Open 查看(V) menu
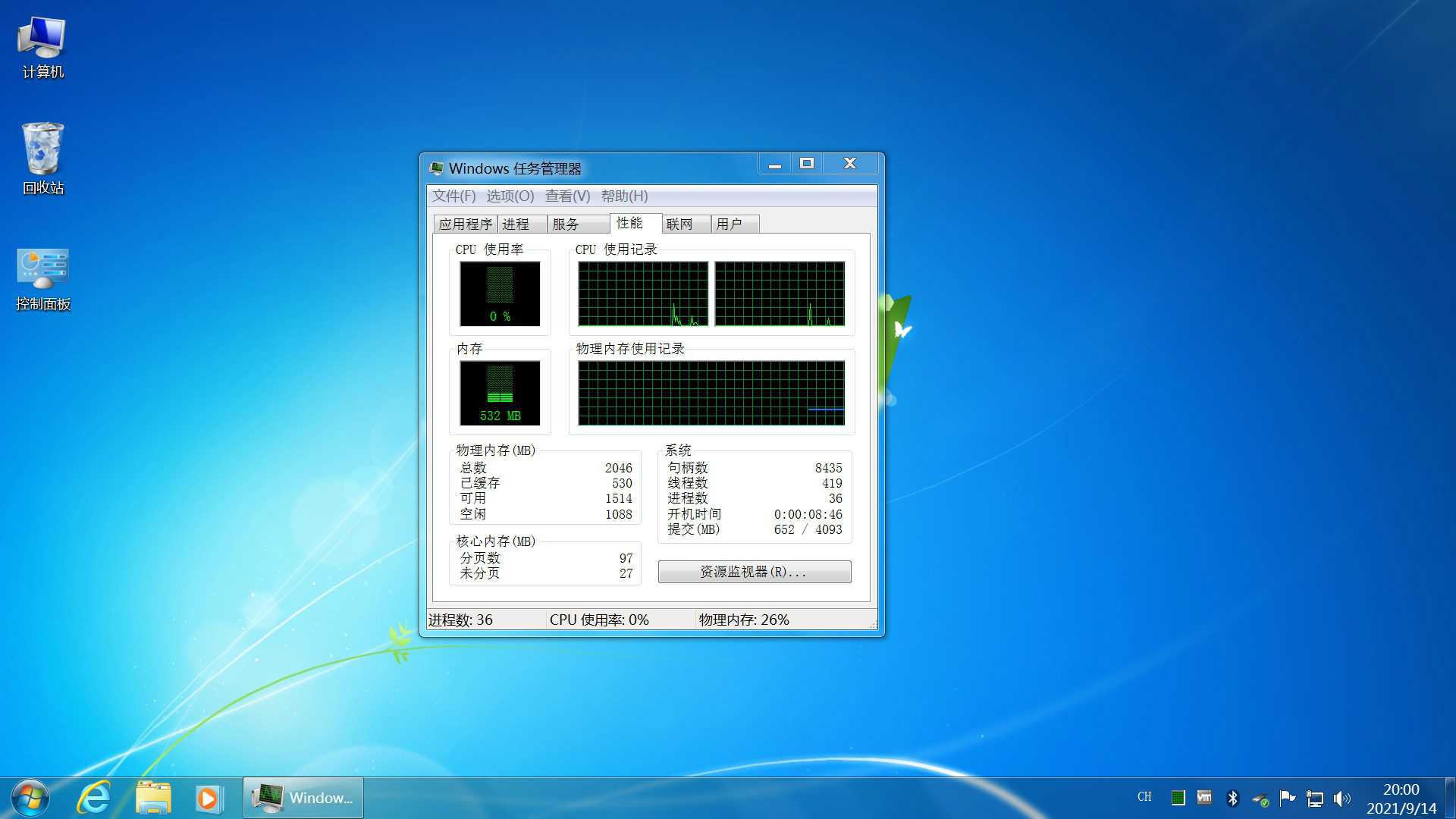This screenshot has height=819, width=1456. pyautogui.click(x=567, y=196)
